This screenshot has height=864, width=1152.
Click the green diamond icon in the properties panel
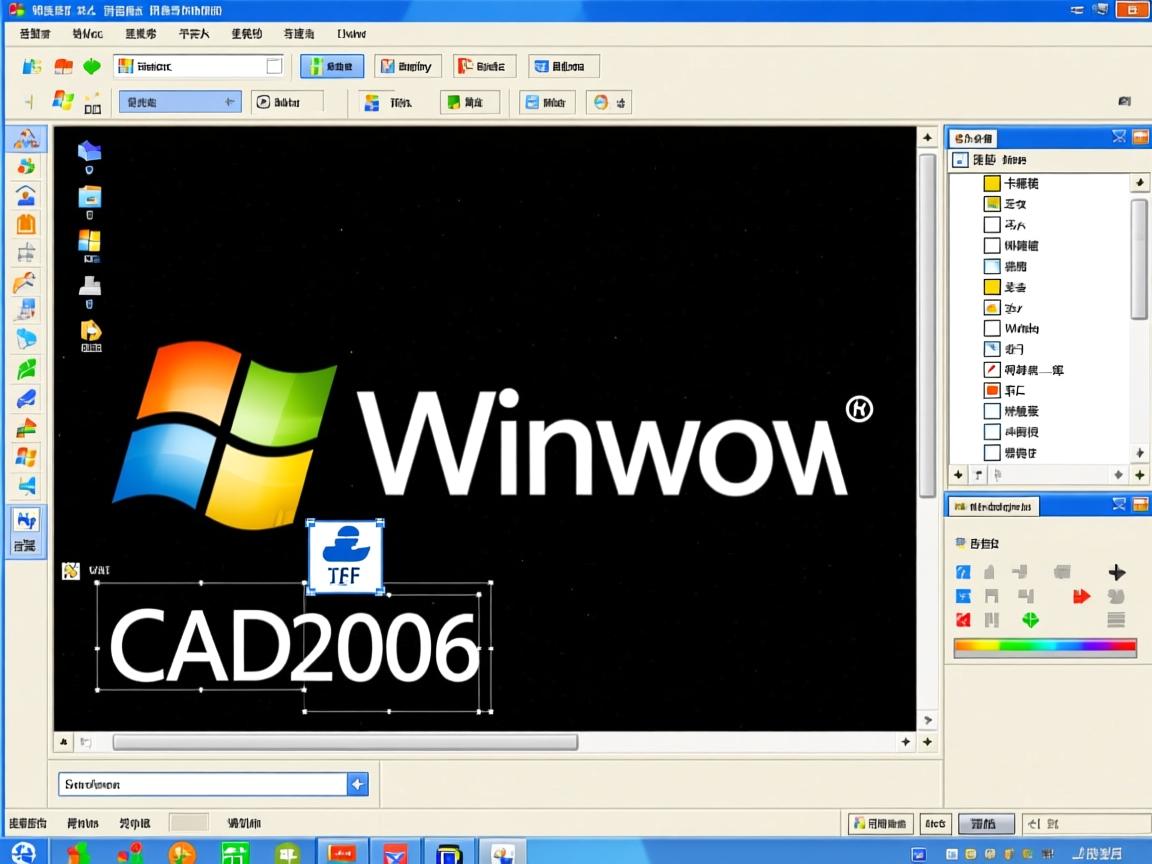(1031, 619)
